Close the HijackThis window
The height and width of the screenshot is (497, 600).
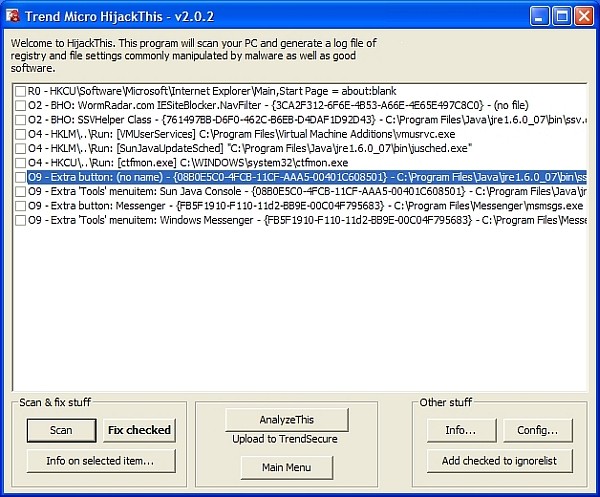coord(584,16)
